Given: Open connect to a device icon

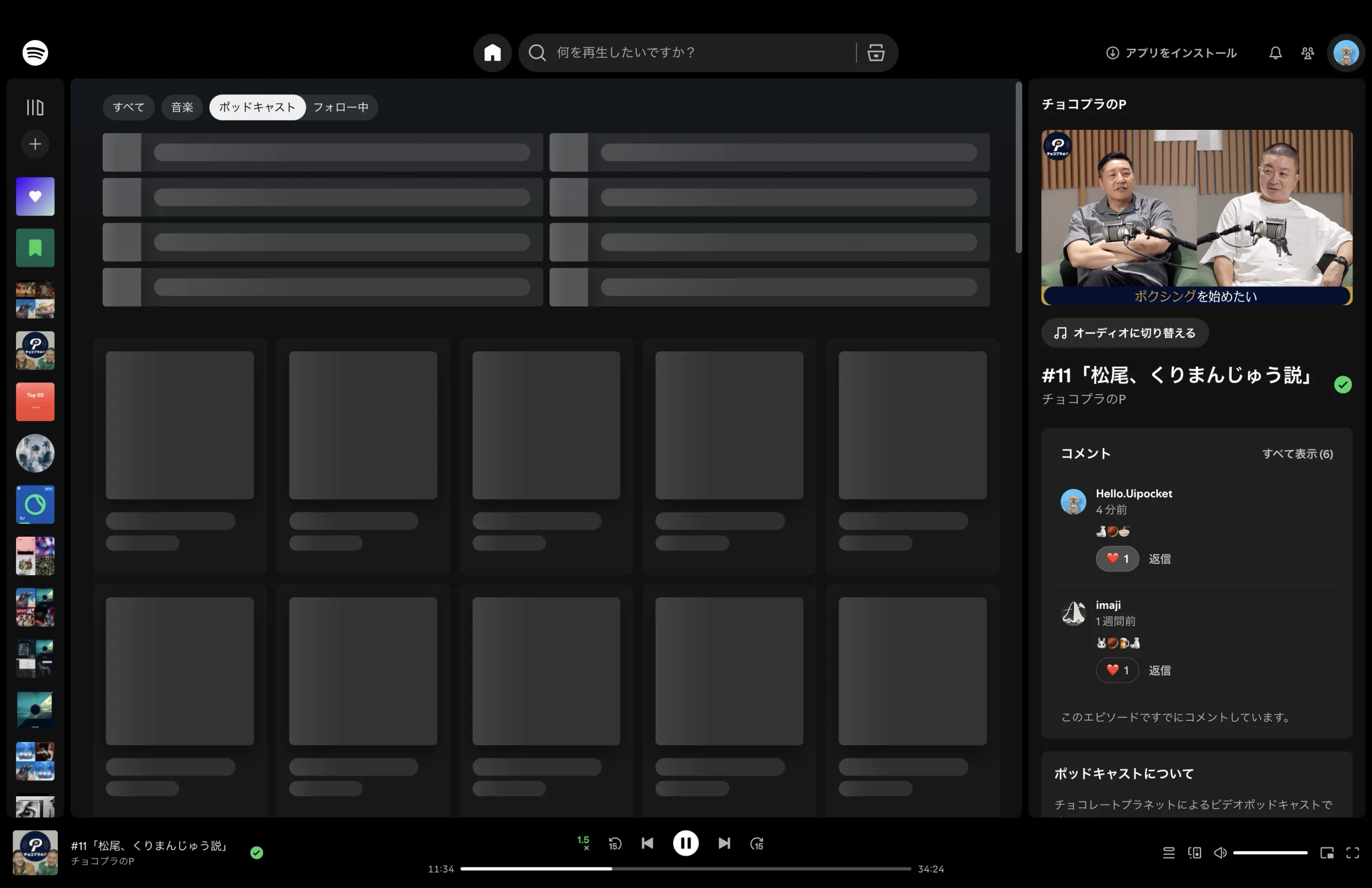Looking at the screenshot, I should click(1194, 853).
